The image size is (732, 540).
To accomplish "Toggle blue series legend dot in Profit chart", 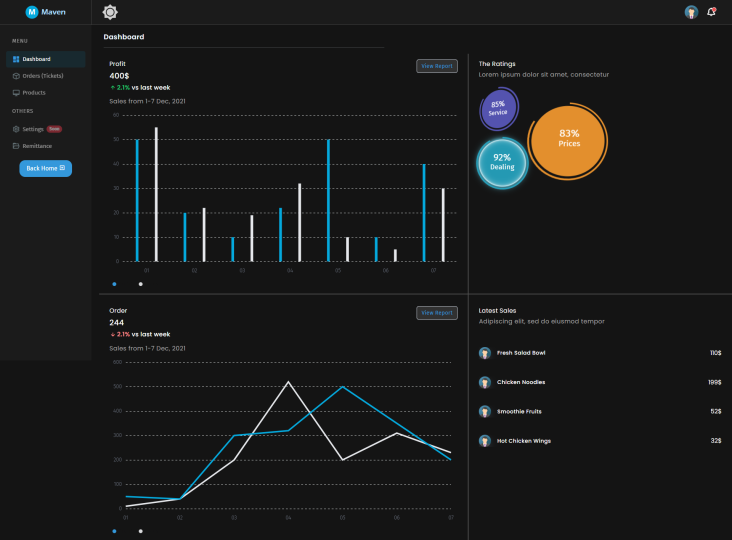I will [114, 284].
